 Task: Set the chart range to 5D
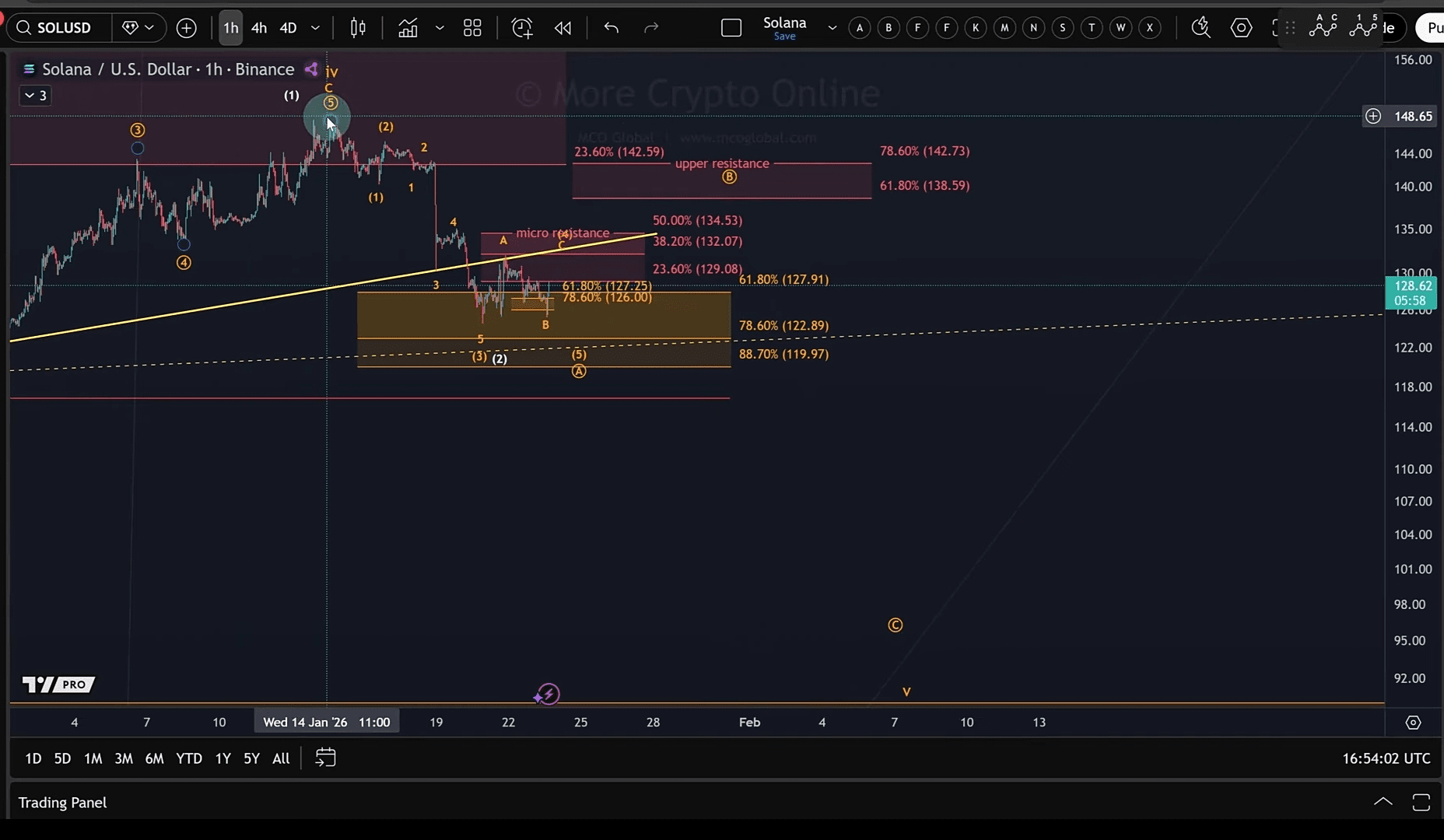(x=62, y=758)
